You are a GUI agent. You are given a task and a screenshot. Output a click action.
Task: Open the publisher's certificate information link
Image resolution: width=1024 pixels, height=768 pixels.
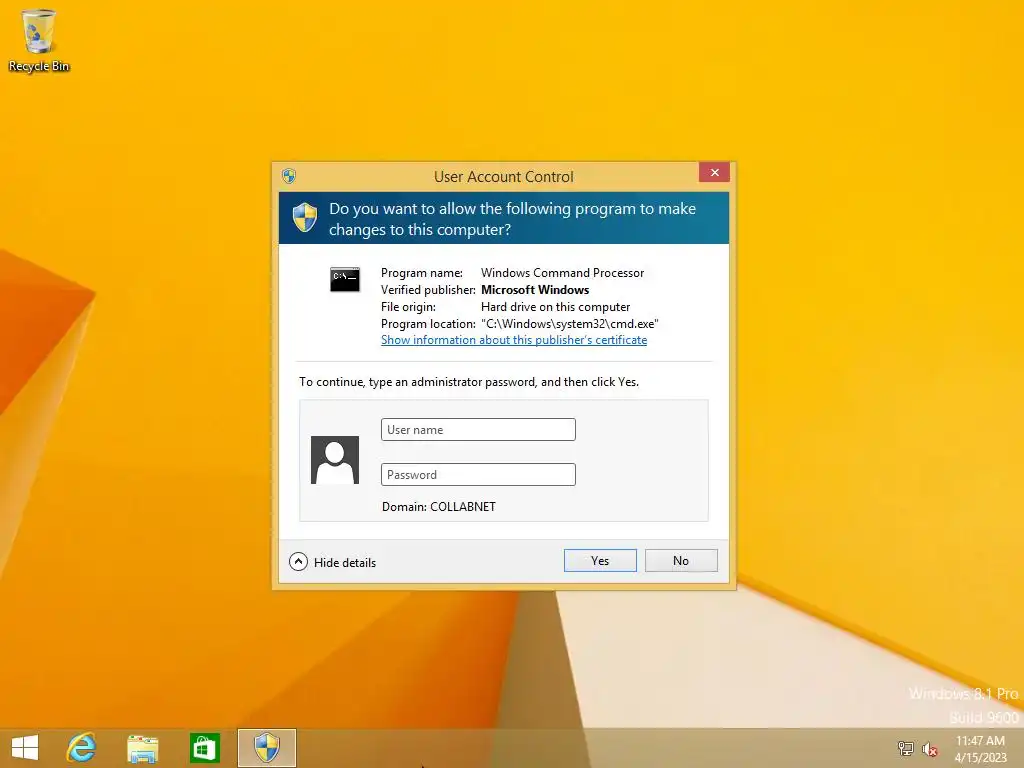click(514, 340)
